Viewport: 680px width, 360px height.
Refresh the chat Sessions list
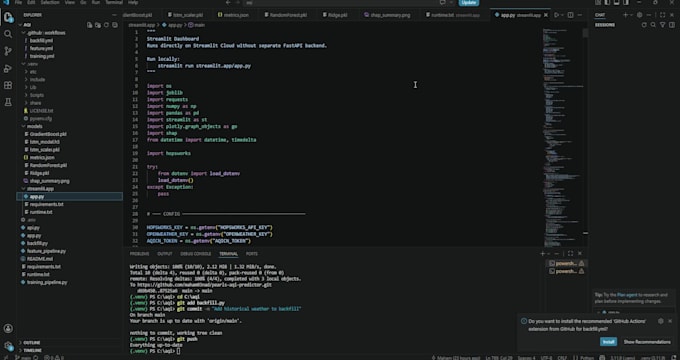click(x=644, y=25)
